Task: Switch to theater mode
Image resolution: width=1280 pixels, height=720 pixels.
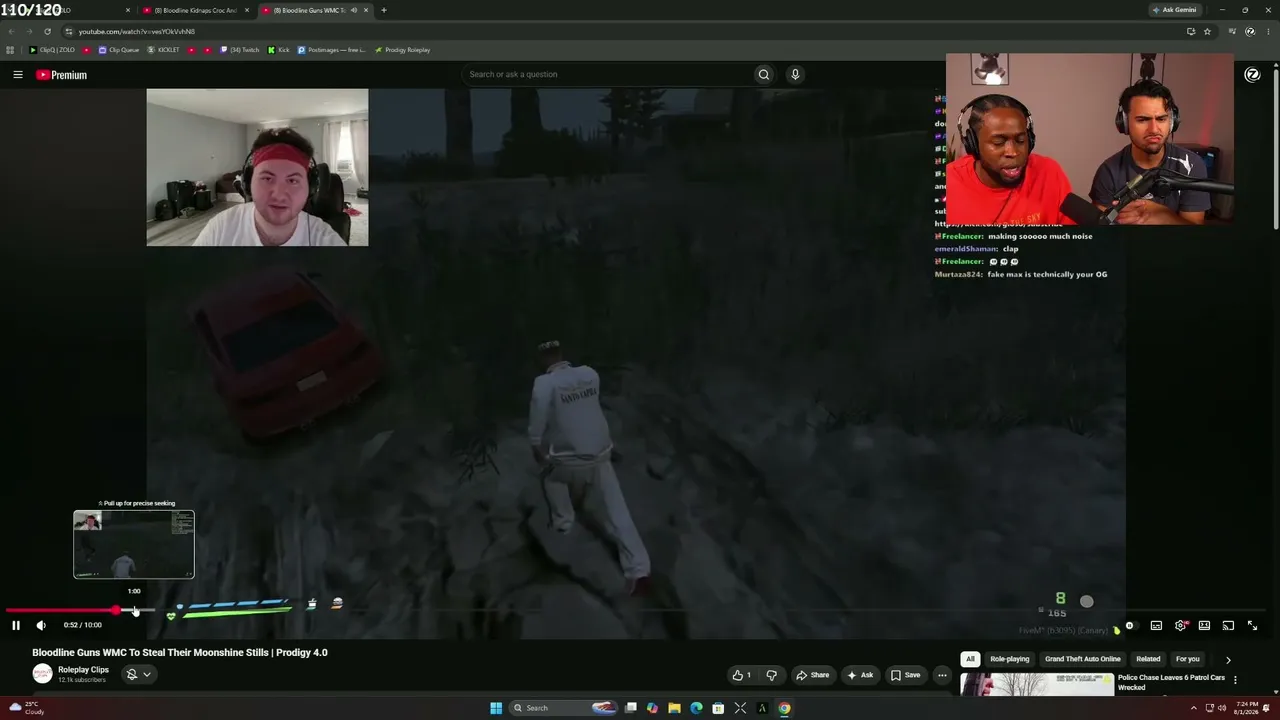Action: click(1204, 626)
